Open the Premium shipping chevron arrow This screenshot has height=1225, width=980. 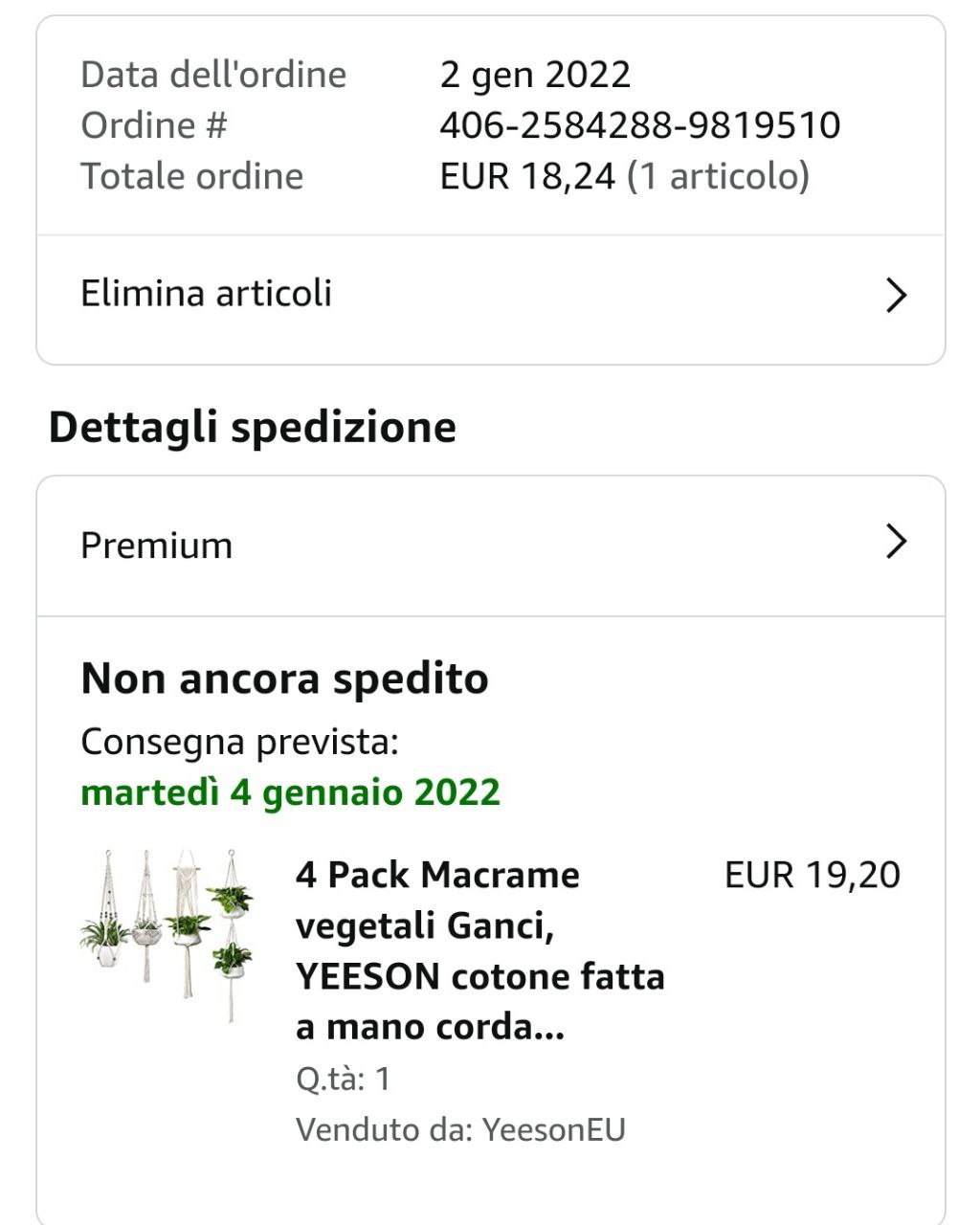896,542
